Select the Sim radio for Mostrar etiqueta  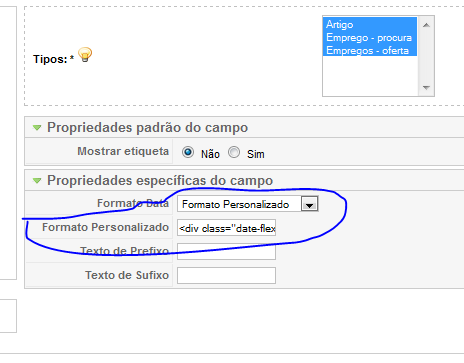[234, 153]
